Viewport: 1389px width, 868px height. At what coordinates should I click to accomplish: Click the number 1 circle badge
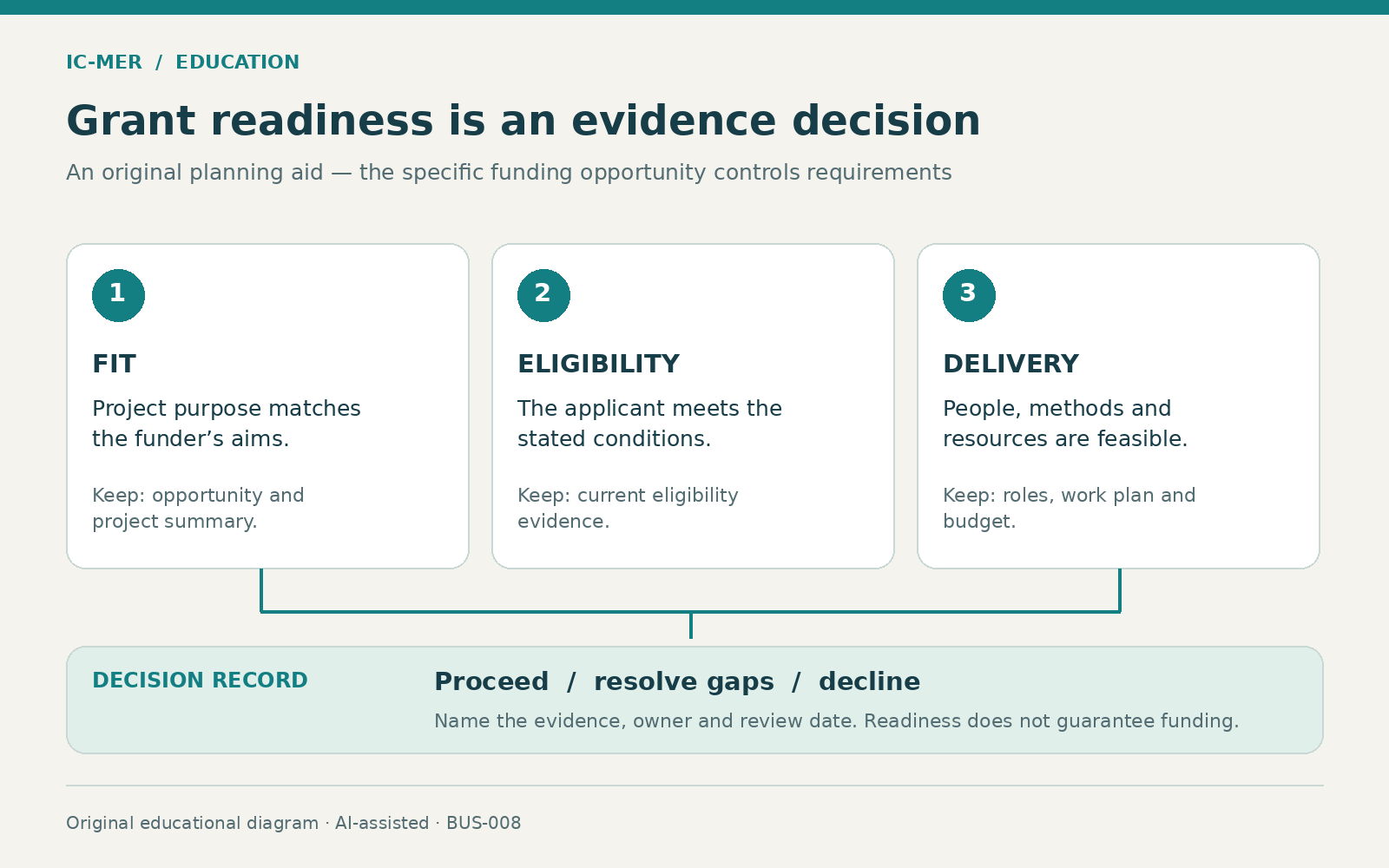tap(118, 295)
